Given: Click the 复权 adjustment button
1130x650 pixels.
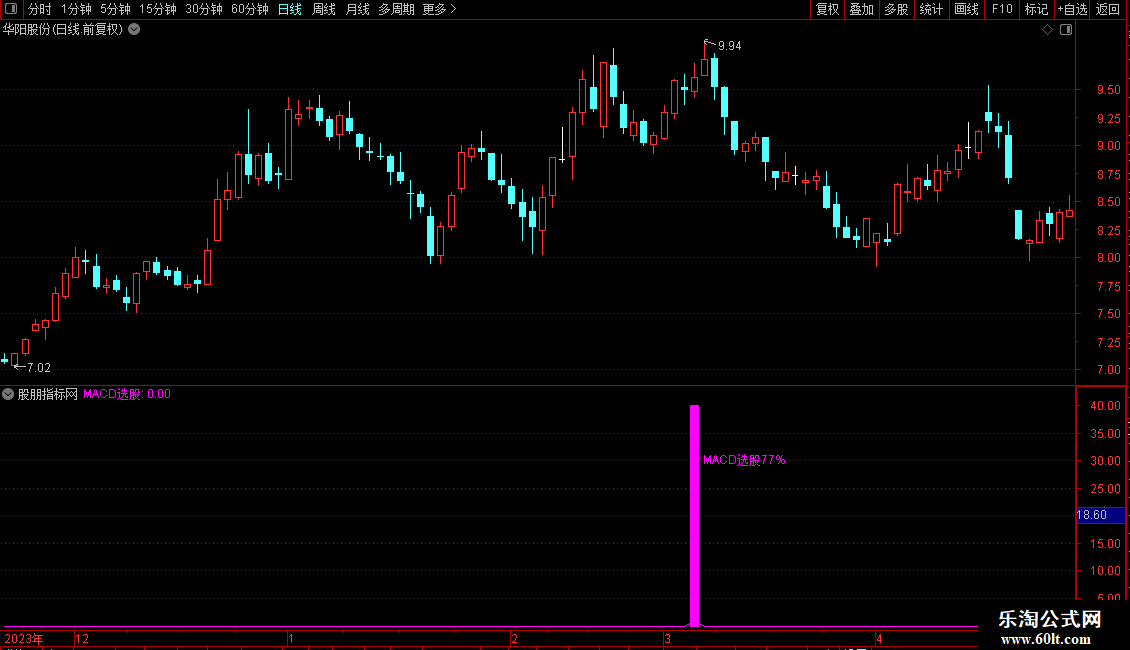Looking at the screenshot, I should (x=827, y=9).
